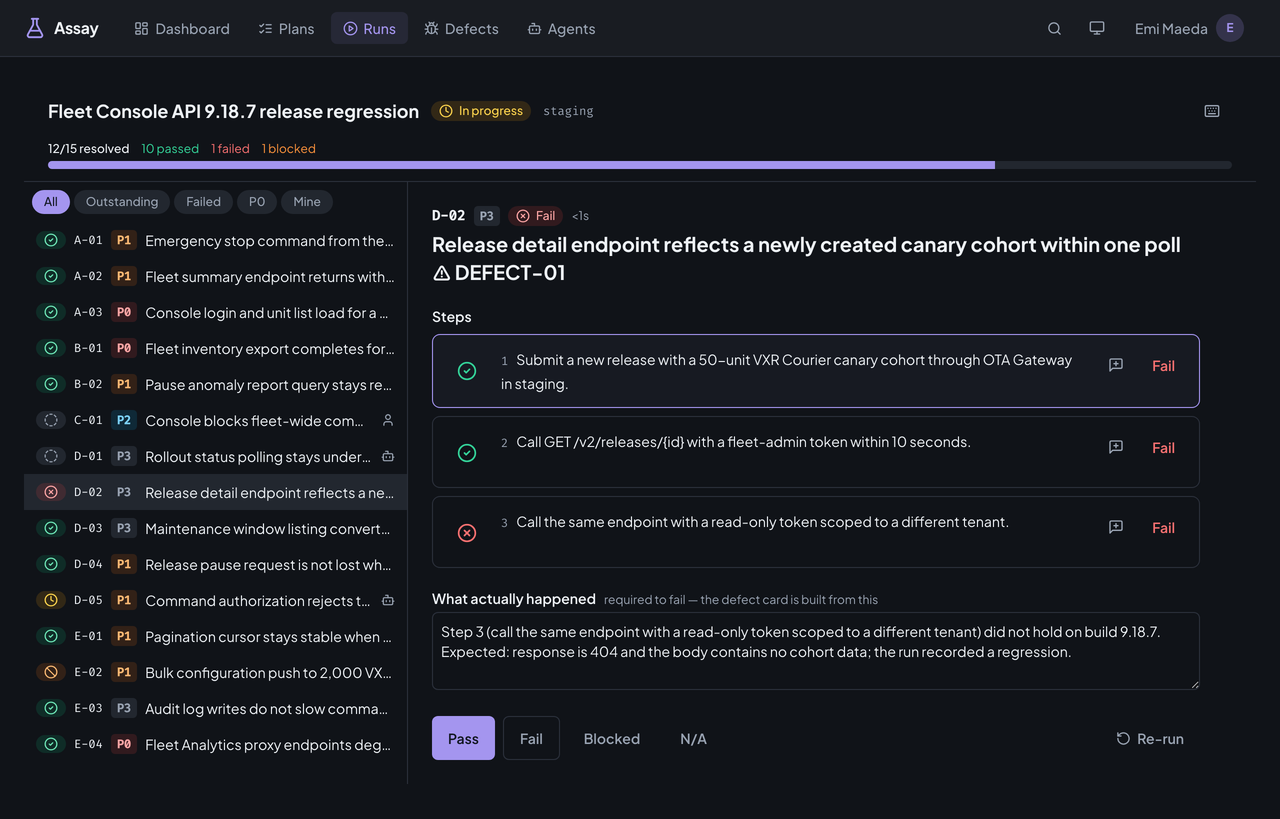Filter test cases by Failed

(x=203, y=202)
